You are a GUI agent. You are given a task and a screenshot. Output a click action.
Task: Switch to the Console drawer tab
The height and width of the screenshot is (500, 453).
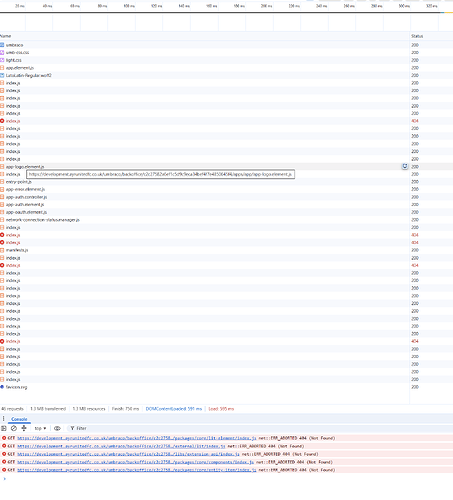(19, 419)
